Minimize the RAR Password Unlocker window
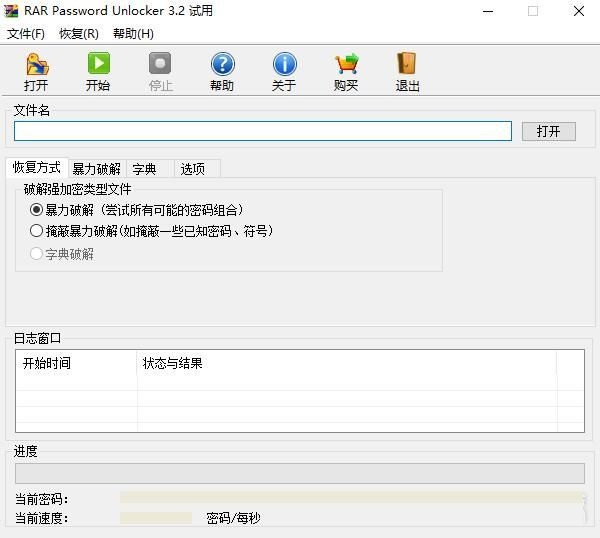Screen dimensions: 600x538 488,11
